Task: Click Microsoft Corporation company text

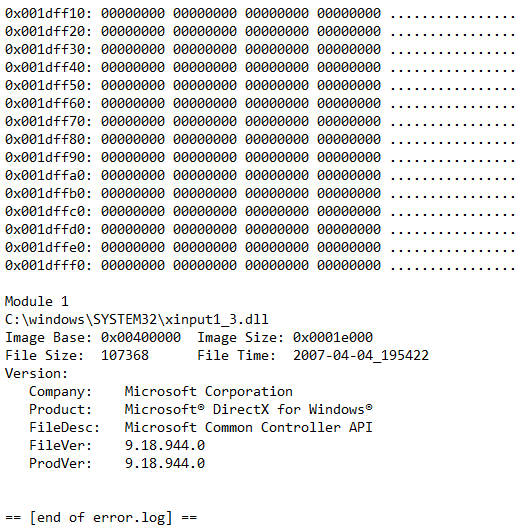Action: [x=209, y=391]
